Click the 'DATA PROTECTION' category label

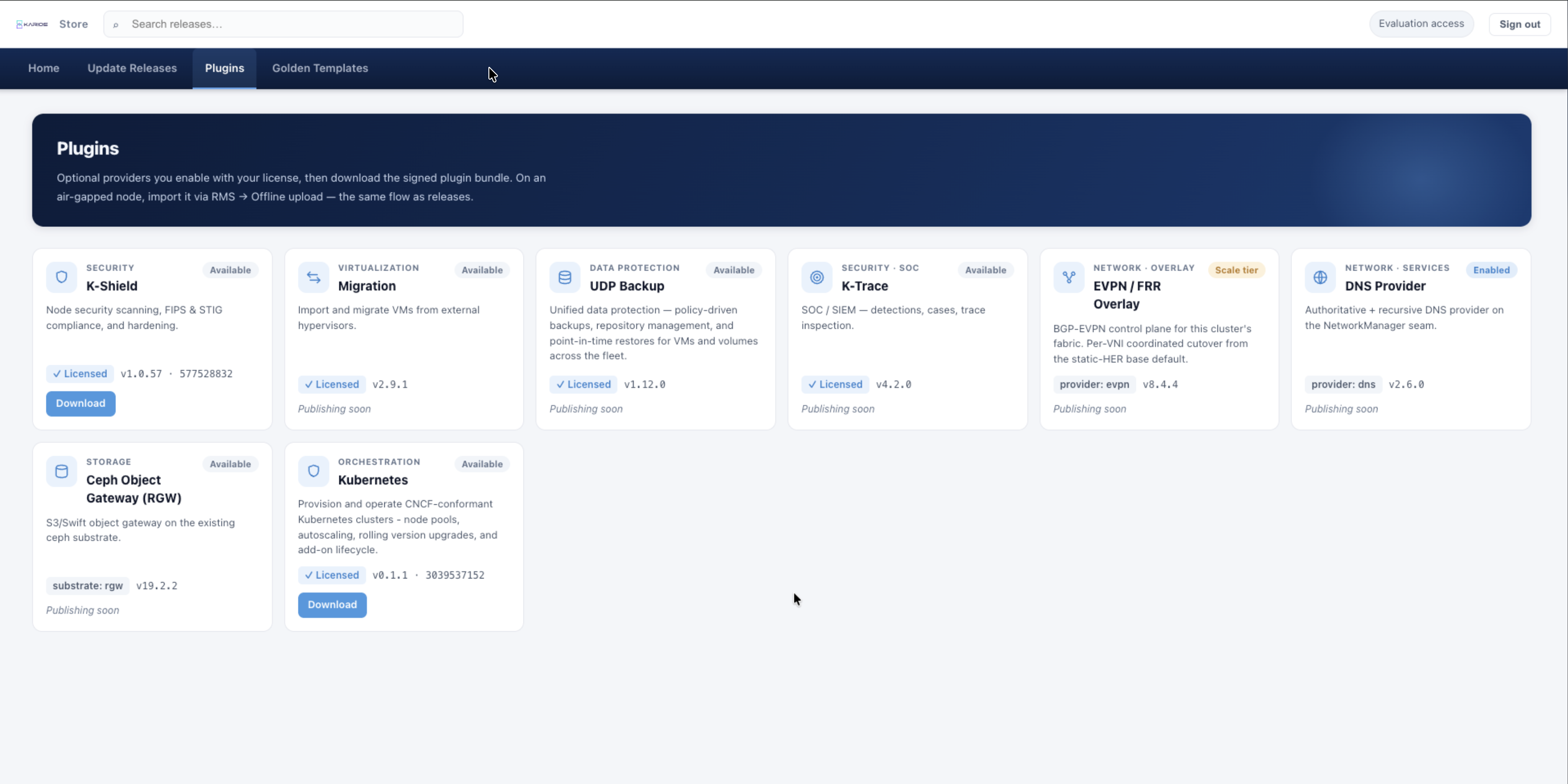click(635, 268)
